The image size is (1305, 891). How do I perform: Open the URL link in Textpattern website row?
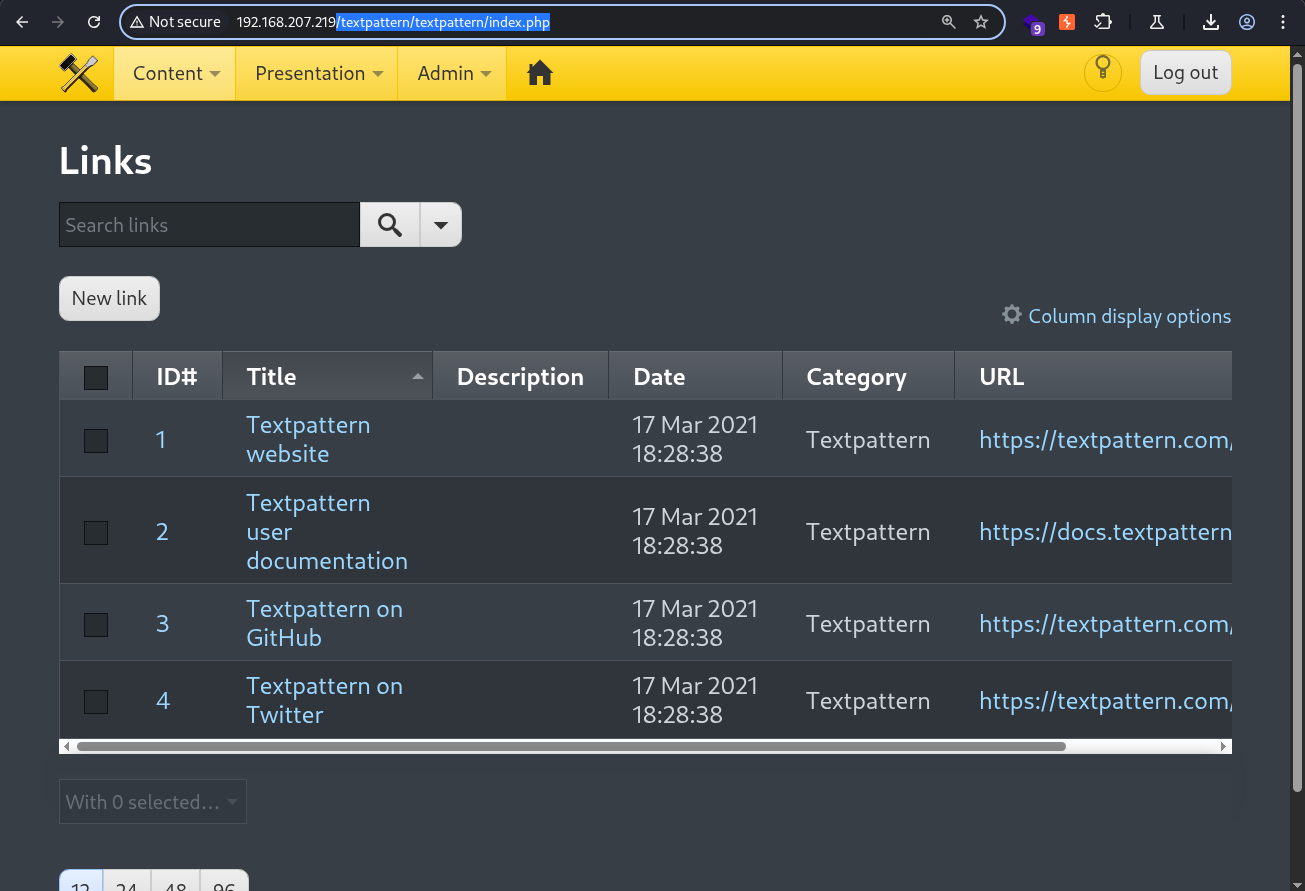1105,440
